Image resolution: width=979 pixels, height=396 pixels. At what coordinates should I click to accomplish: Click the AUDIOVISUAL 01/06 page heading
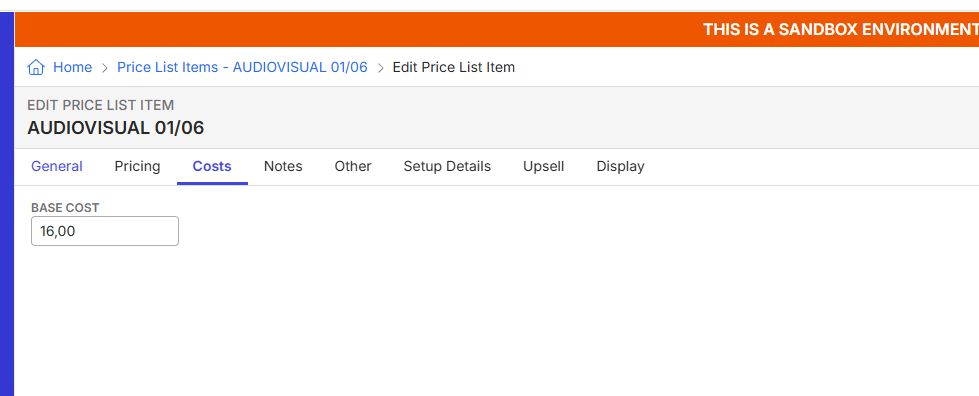point(116,128)
